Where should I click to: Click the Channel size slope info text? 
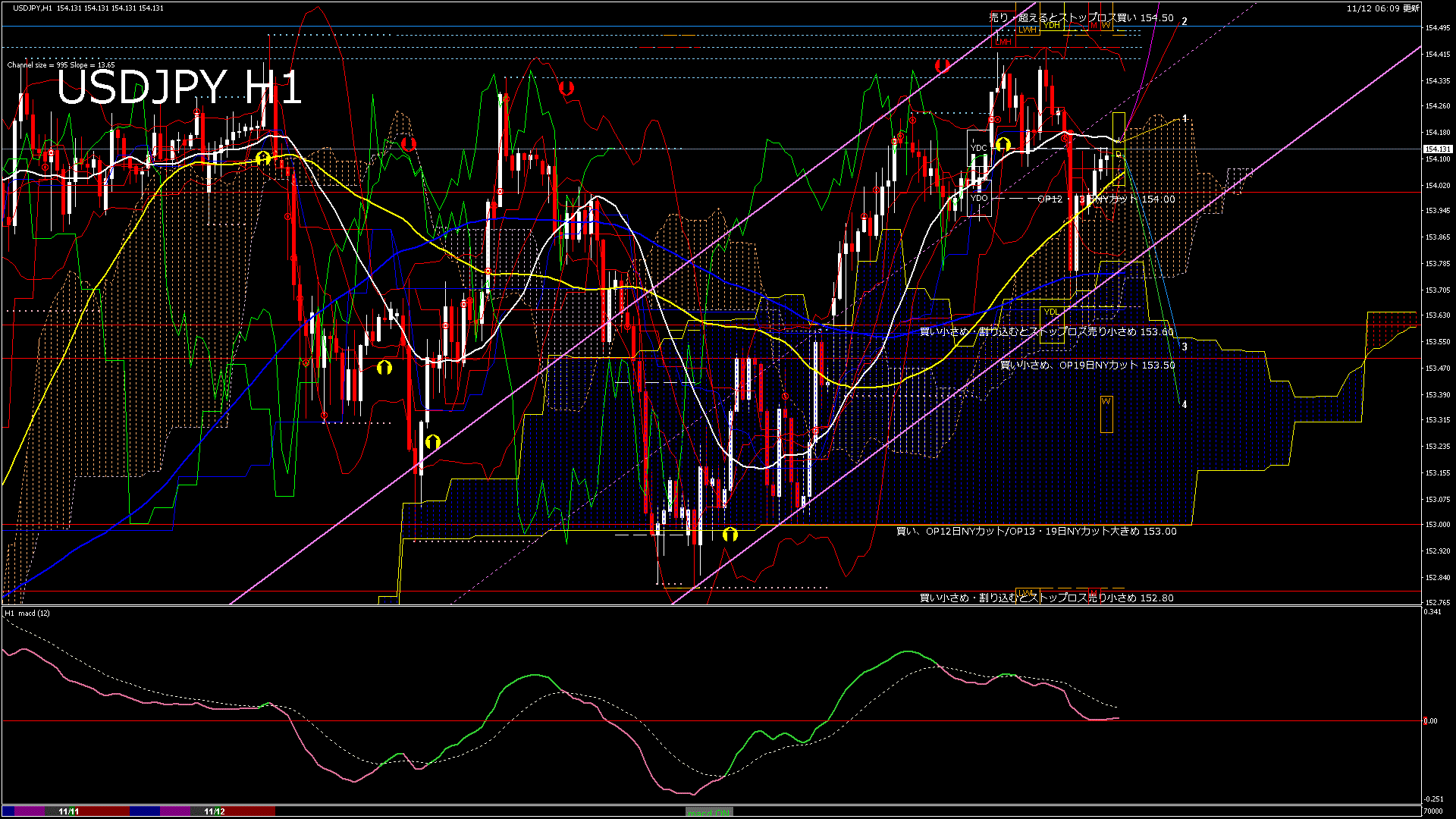point(61,65)
